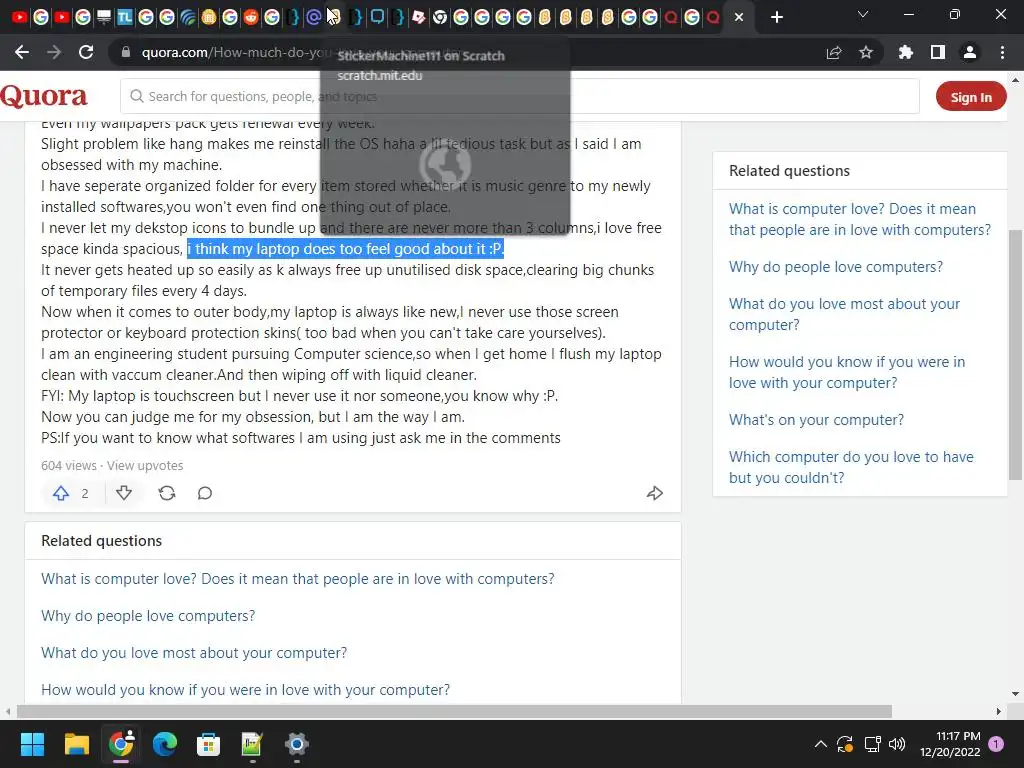Image resolution: width=1024 pixels, height=768 pixels.
Task: Focus the Quora search field
Action: (x=519, y=97)
